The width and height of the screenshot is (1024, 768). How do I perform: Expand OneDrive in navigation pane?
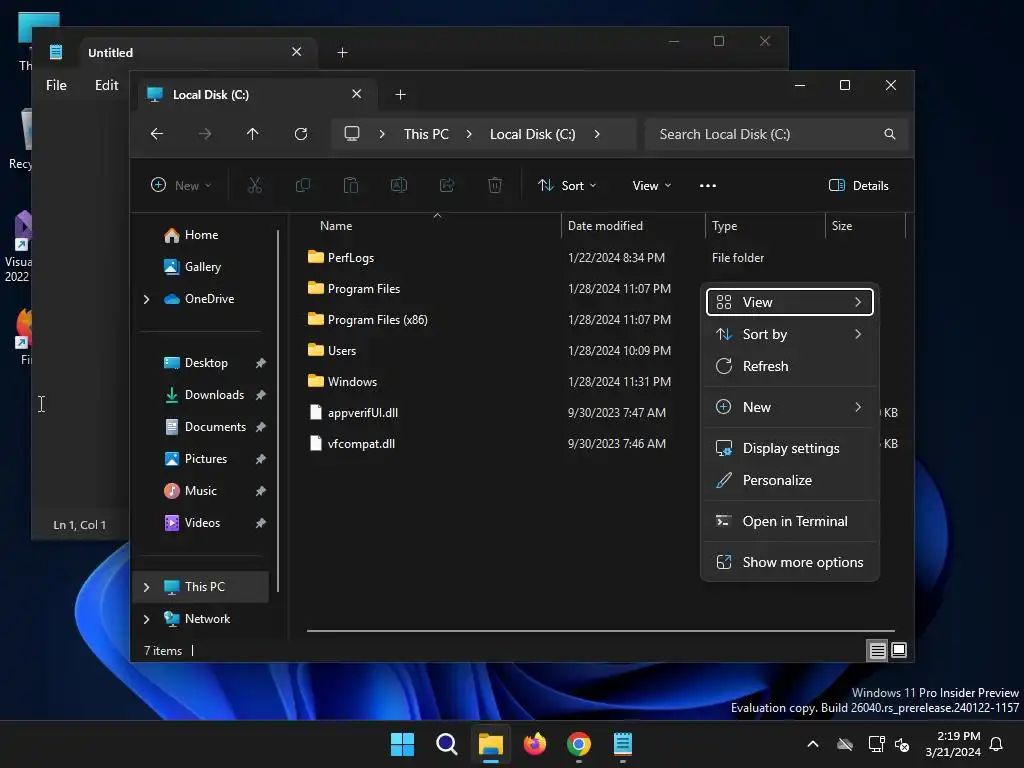[x=146, y=299]
